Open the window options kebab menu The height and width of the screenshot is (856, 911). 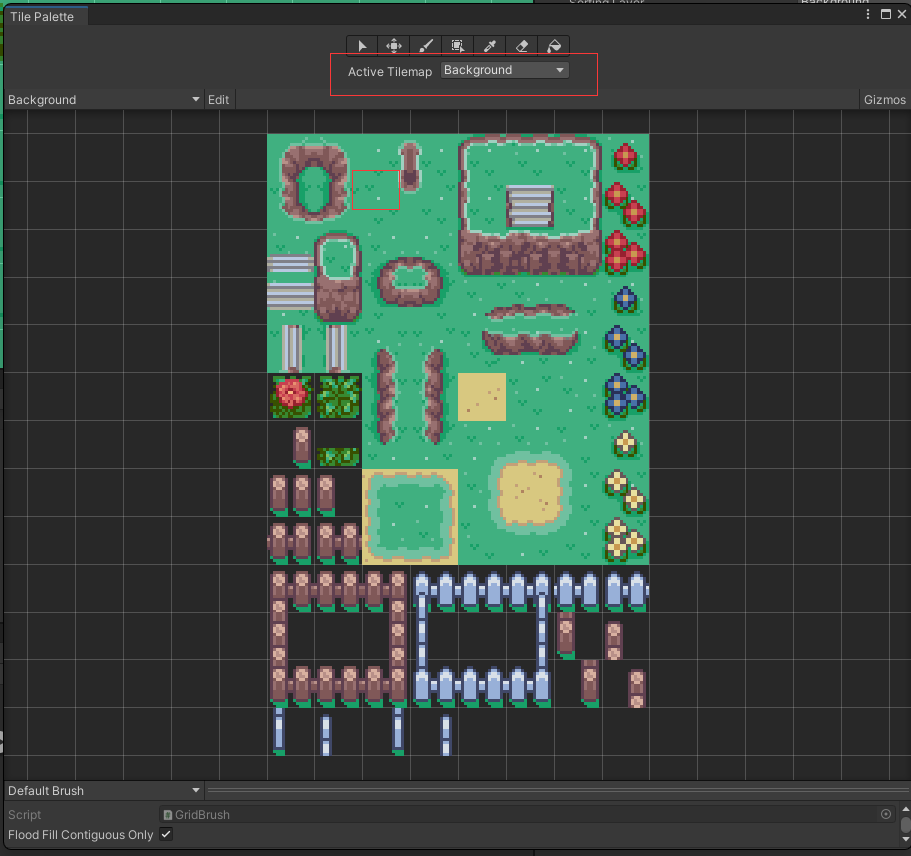[868, 14]
